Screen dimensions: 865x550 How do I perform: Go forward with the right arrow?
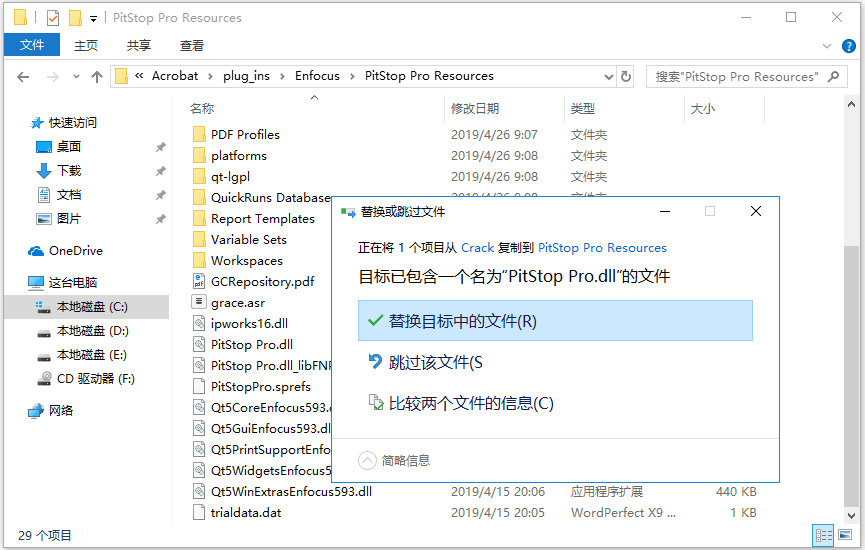tap(52, 77)
